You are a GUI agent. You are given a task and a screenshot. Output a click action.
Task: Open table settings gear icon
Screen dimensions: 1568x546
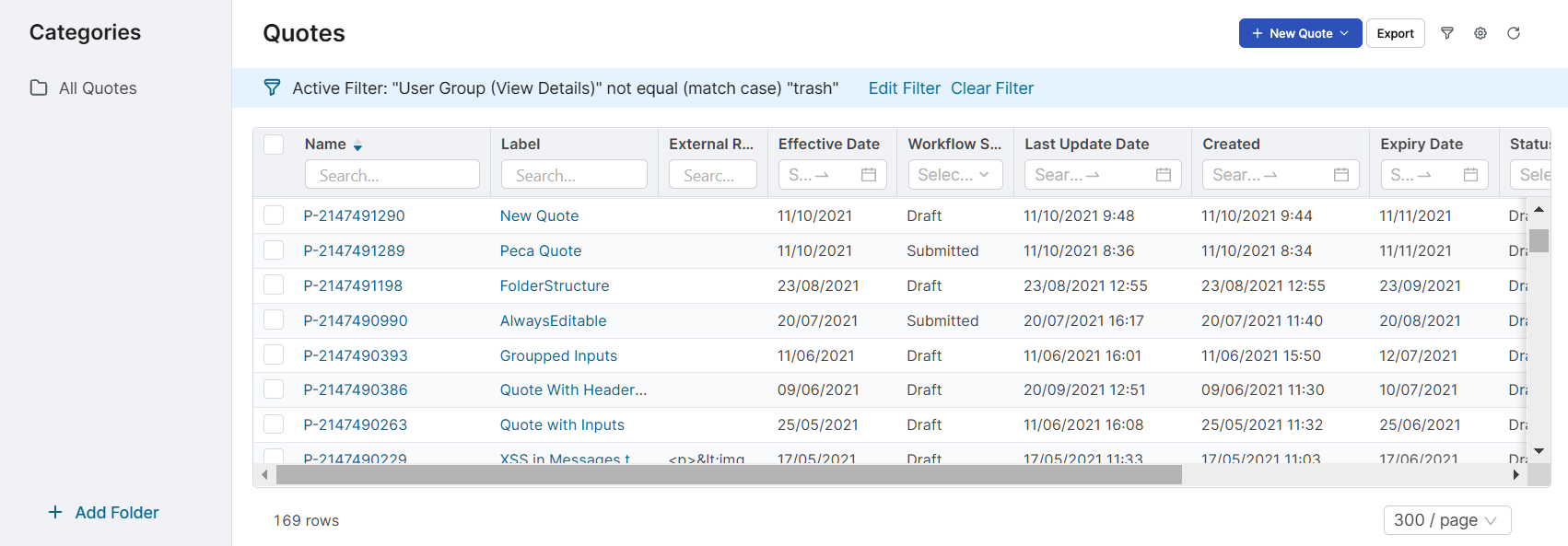(1480, 33)
